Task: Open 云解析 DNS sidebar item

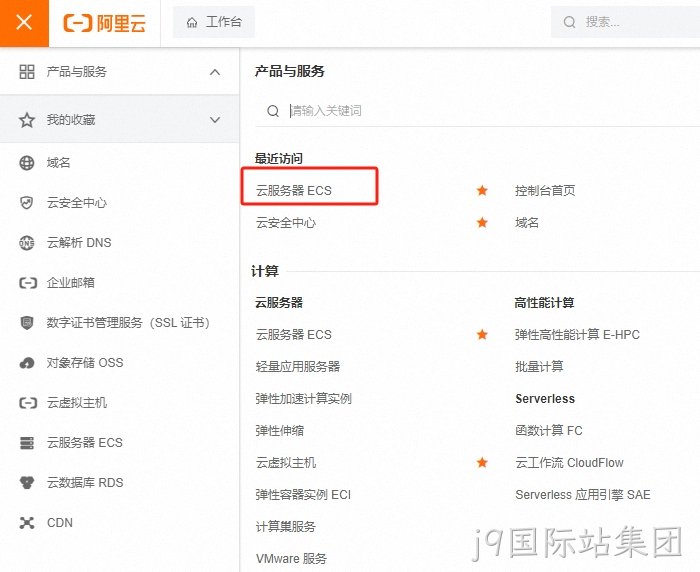Action: pos(79,242)
